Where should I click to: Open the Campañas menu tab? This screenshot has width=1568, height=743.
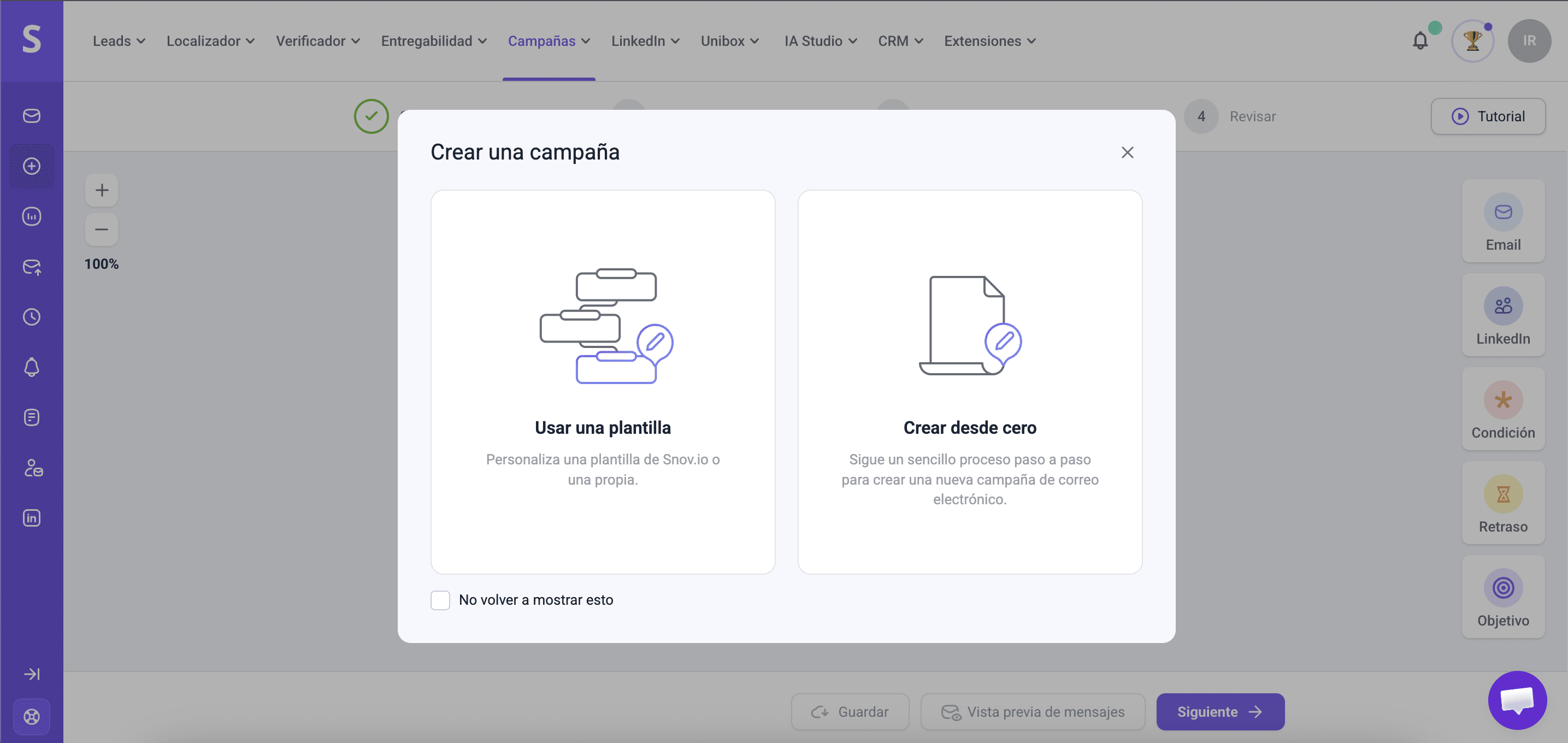(x=549, y=41)
